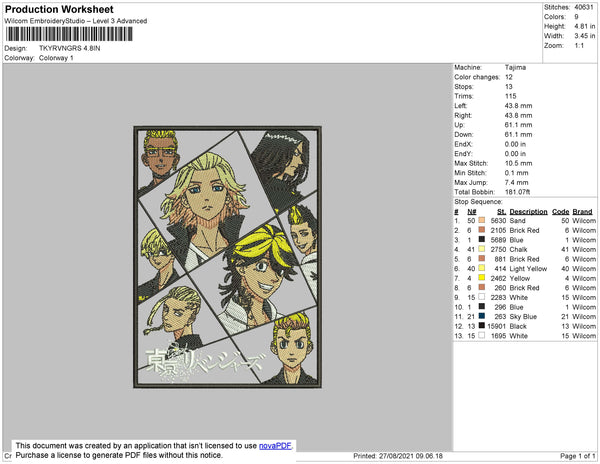
Task: Click the 'Chalk' description text
Action: click(518, 249)
